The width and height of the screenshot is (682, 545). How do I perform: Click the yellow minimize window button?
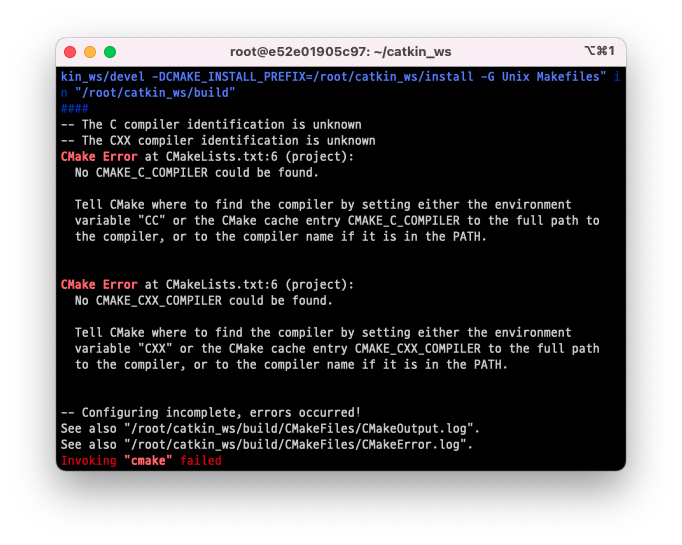pos(90,52)
